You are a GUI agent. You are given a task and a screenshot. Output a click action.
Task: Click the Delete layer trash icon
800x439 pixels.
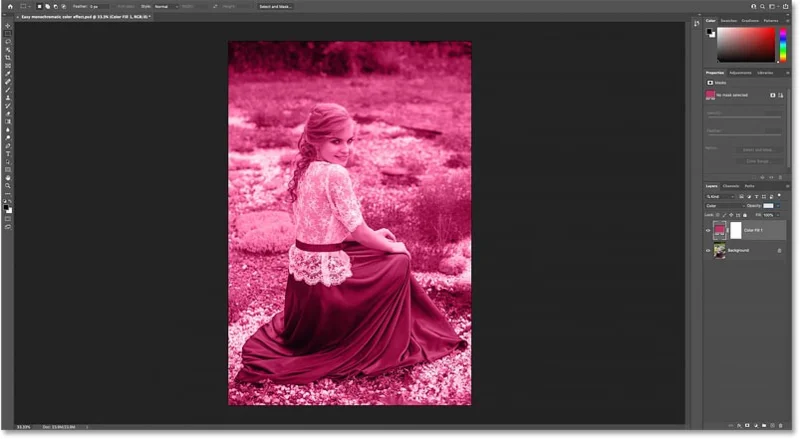pos(781,425)
